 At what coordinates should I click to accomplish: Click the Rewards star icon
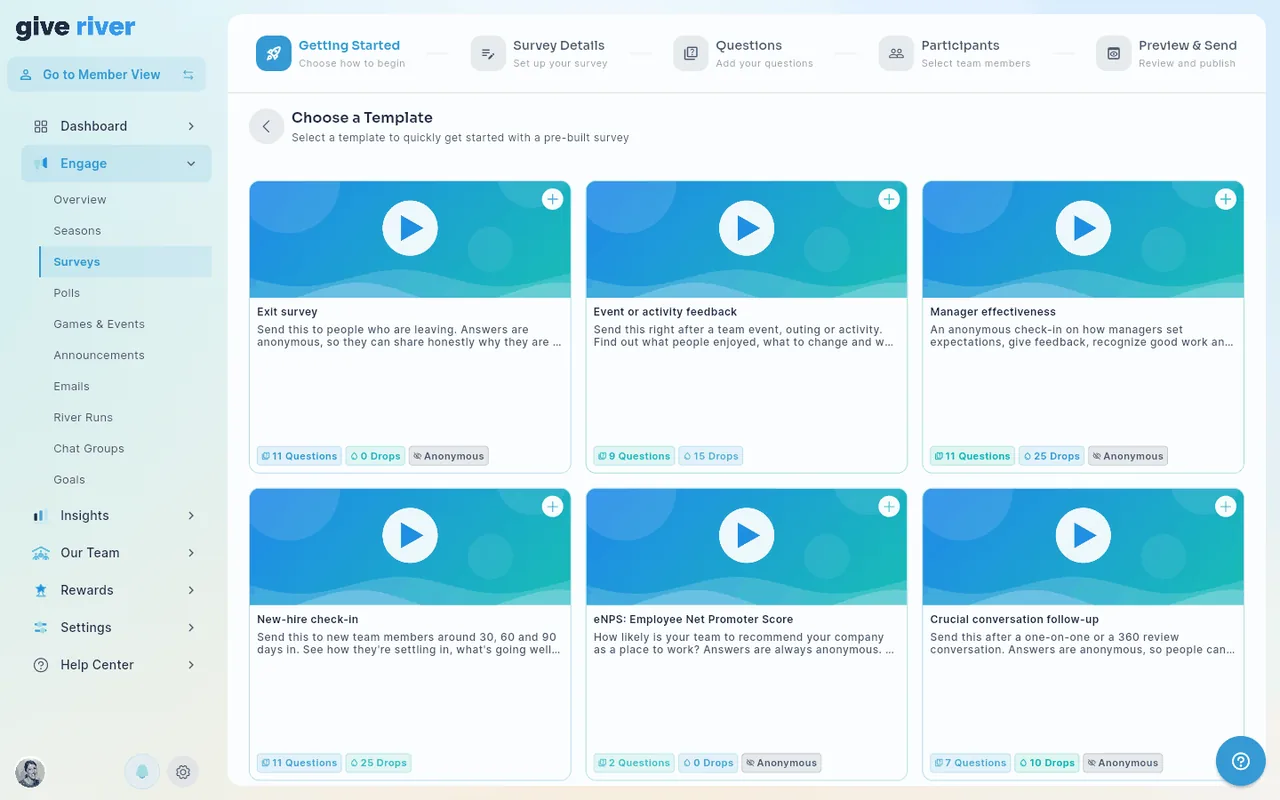pos(41,590)
